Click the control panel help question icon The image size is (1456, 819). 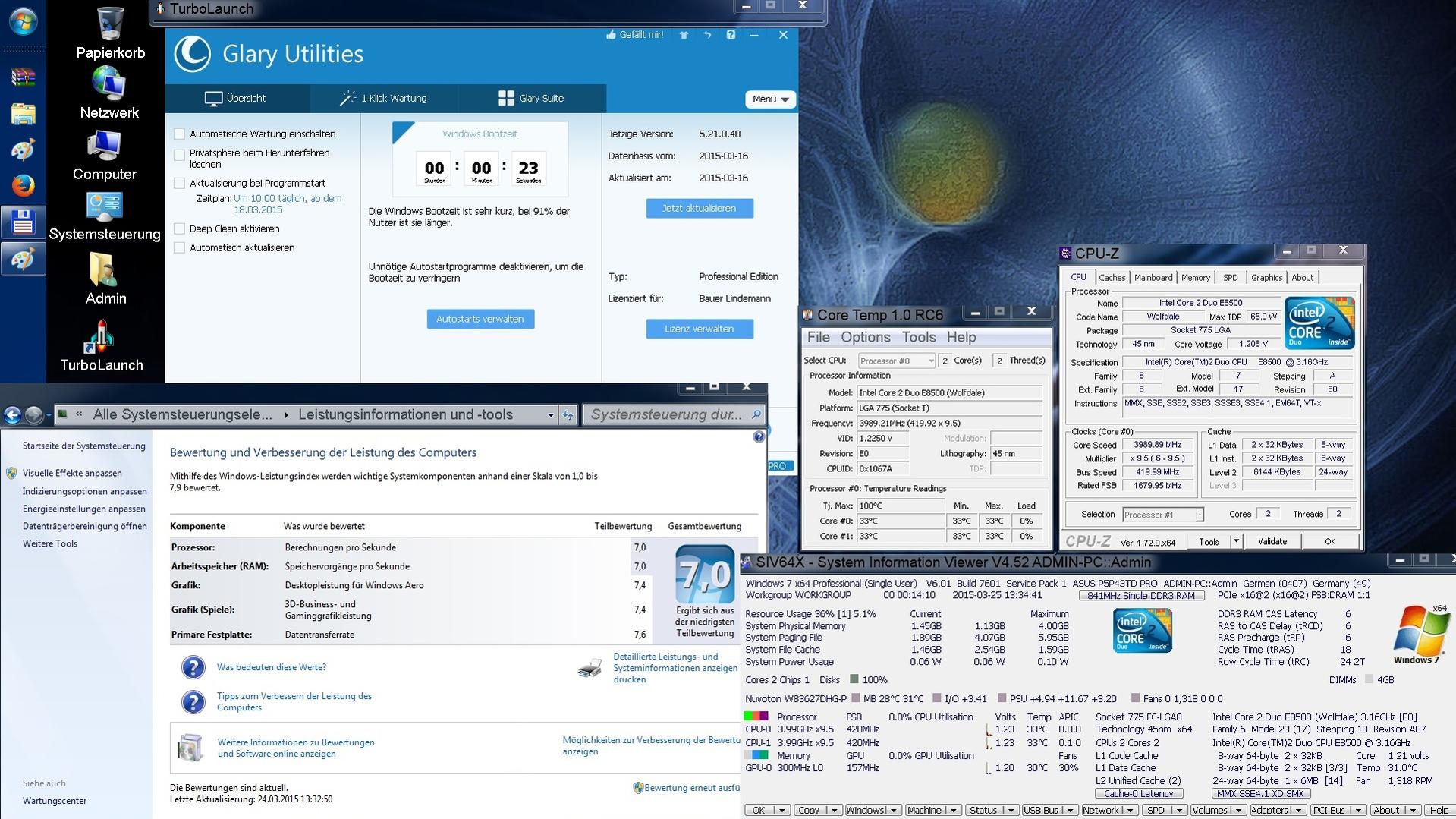[758, 437]
